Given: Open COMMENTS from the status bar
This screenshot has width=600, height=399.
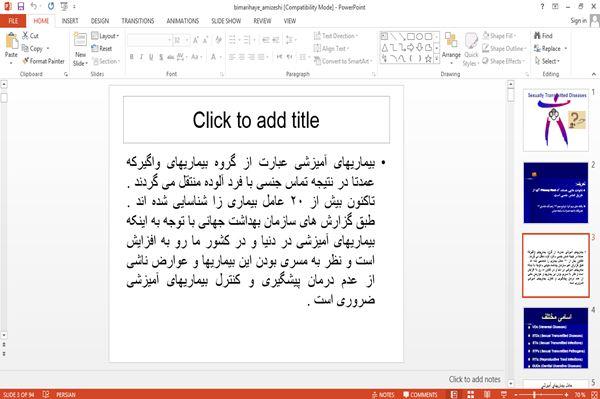Looking at the screenshot, I should pos(420,394).
